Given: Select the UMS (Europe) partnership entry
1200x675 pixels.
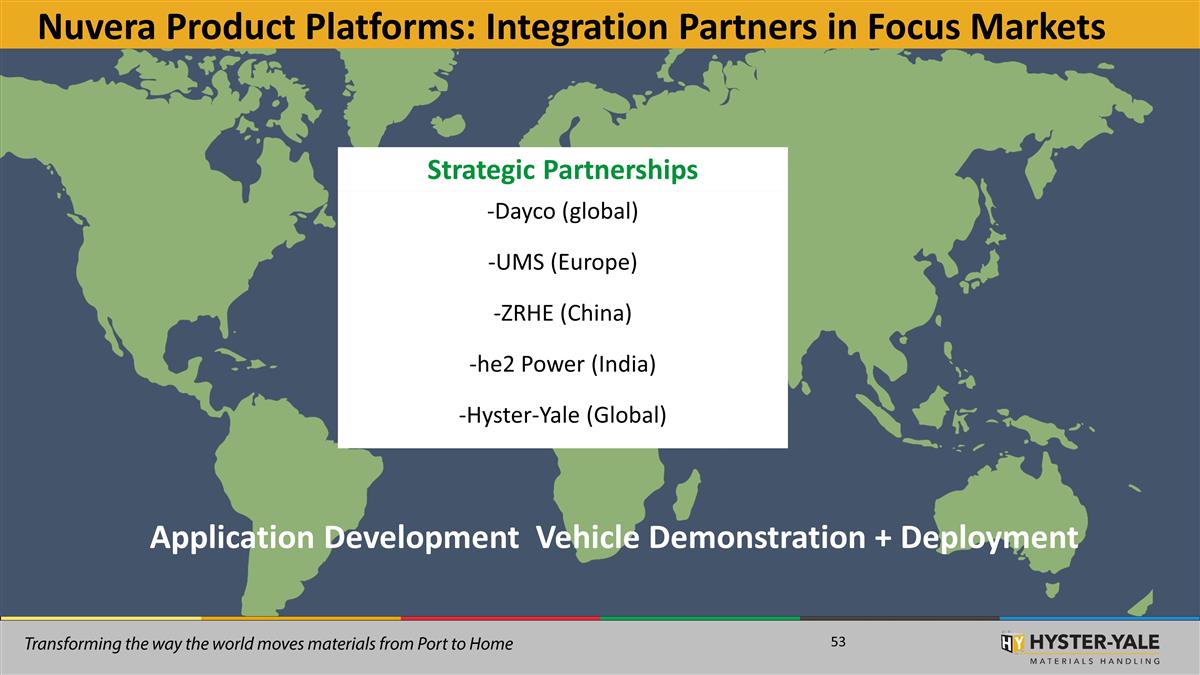Looking at the screenshot, I should coord(563,262).
